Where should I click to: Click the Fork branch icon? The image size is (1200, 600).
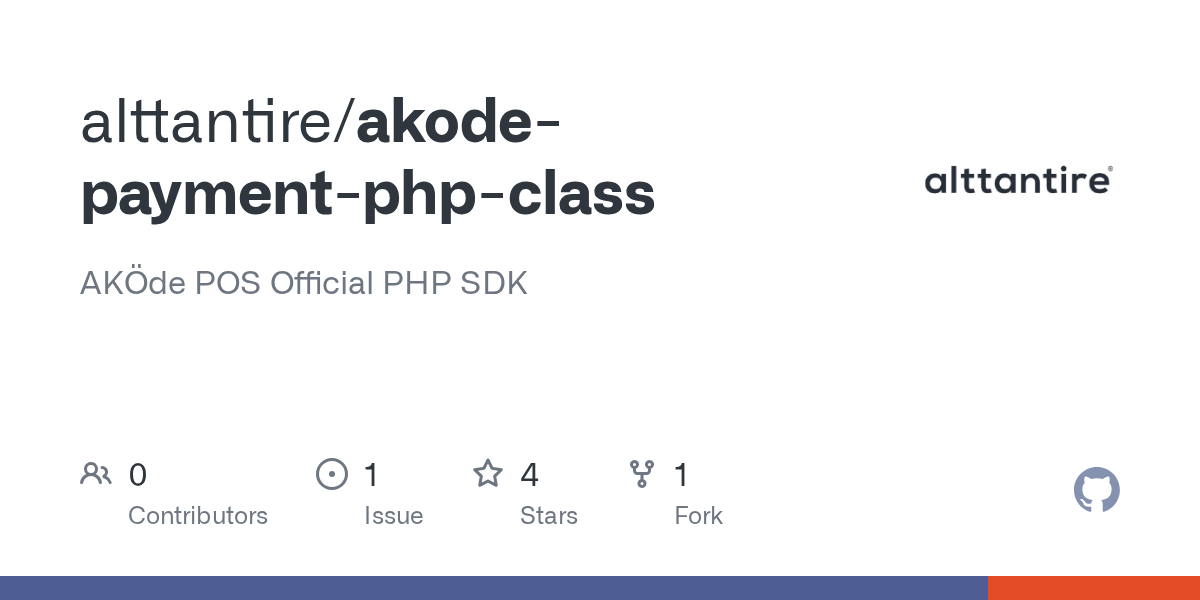(x=641, y=474)
